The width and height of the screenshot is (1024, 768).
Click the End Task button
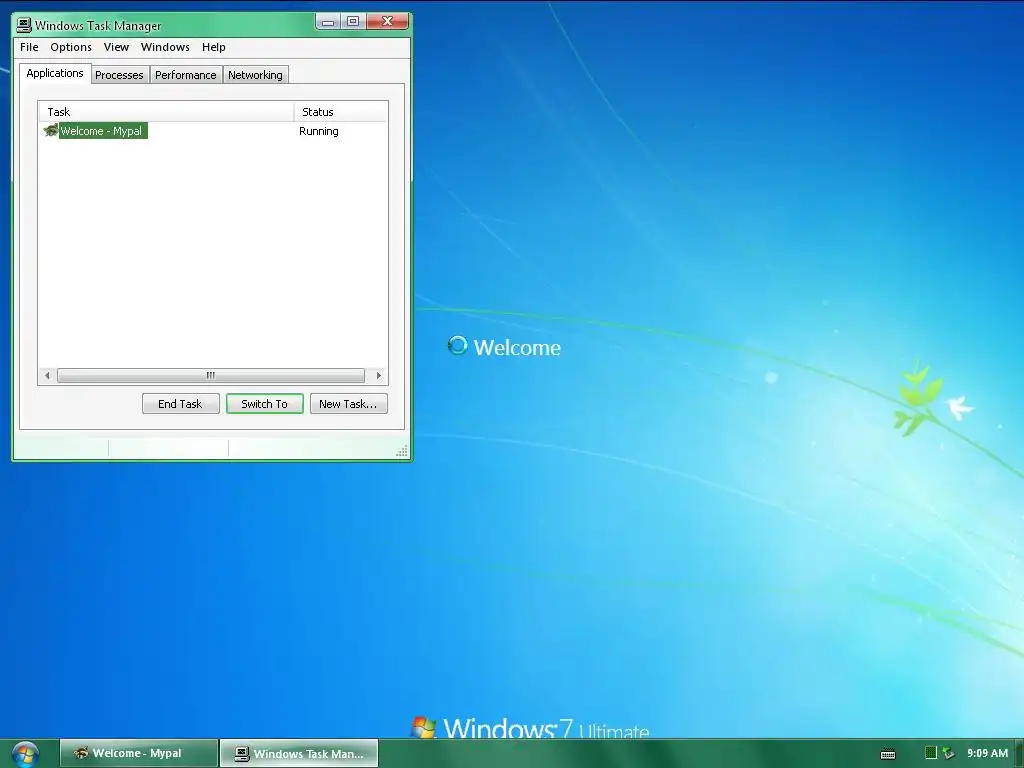point(180,404)
